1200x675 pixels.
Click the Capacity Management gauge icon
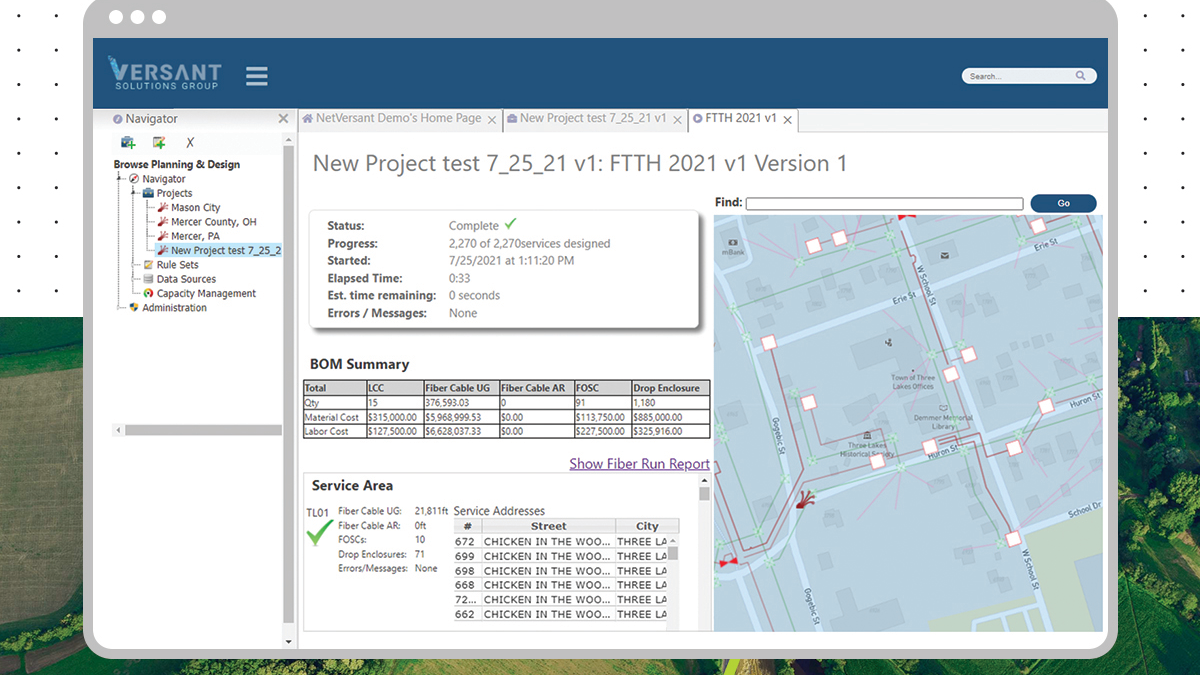(148, 294)
